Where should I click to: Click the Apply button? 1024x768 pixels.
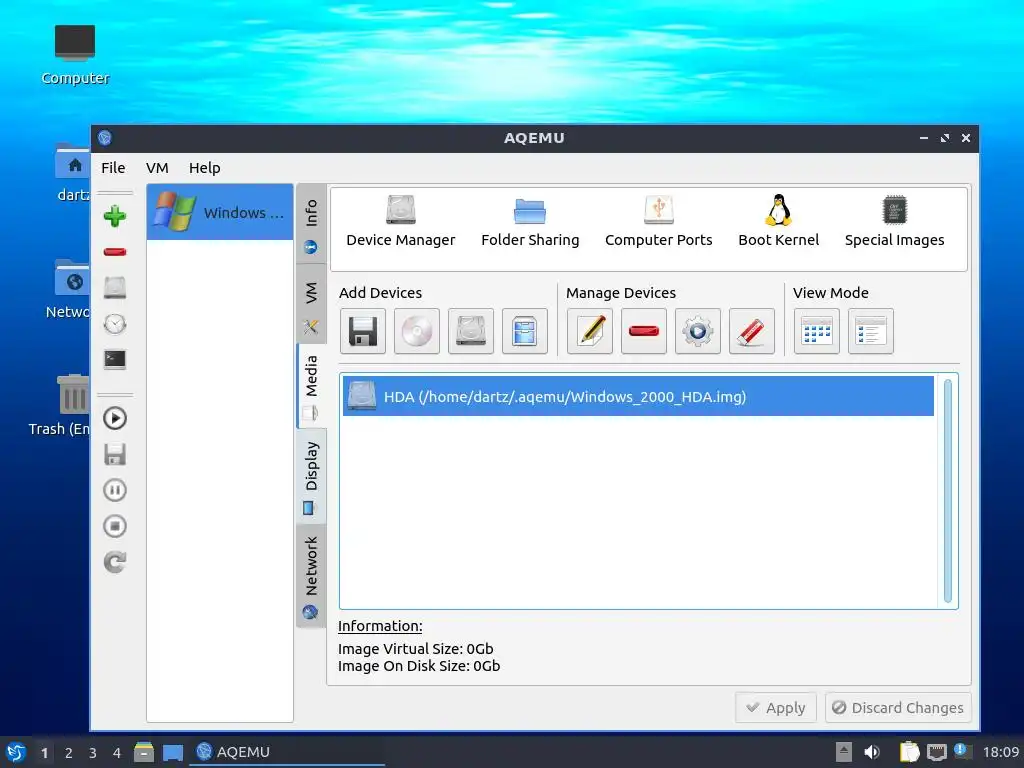[x=776, y=708]
